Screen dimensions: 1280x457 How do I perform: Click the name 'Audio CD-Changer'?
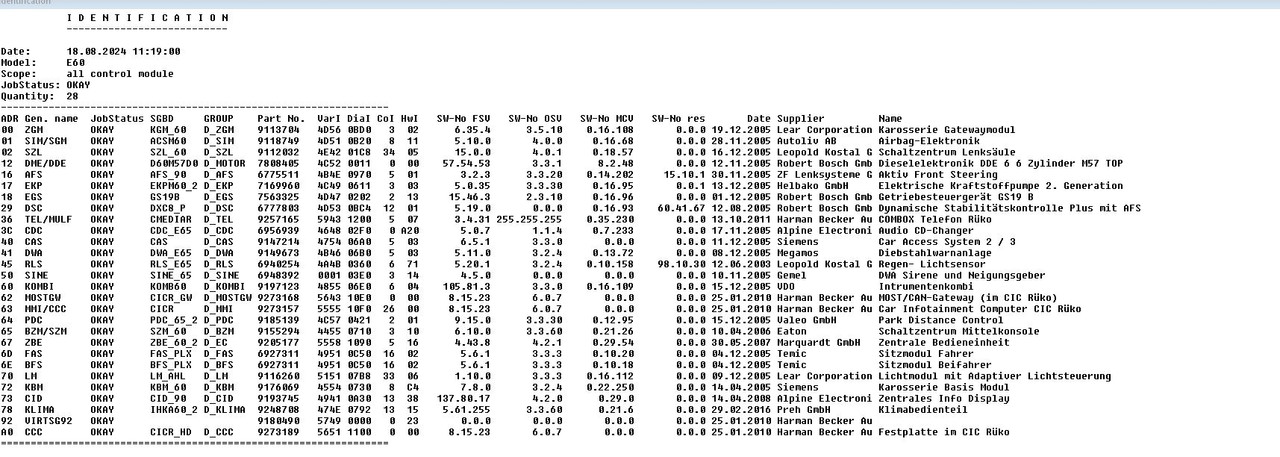pos(926,230)
